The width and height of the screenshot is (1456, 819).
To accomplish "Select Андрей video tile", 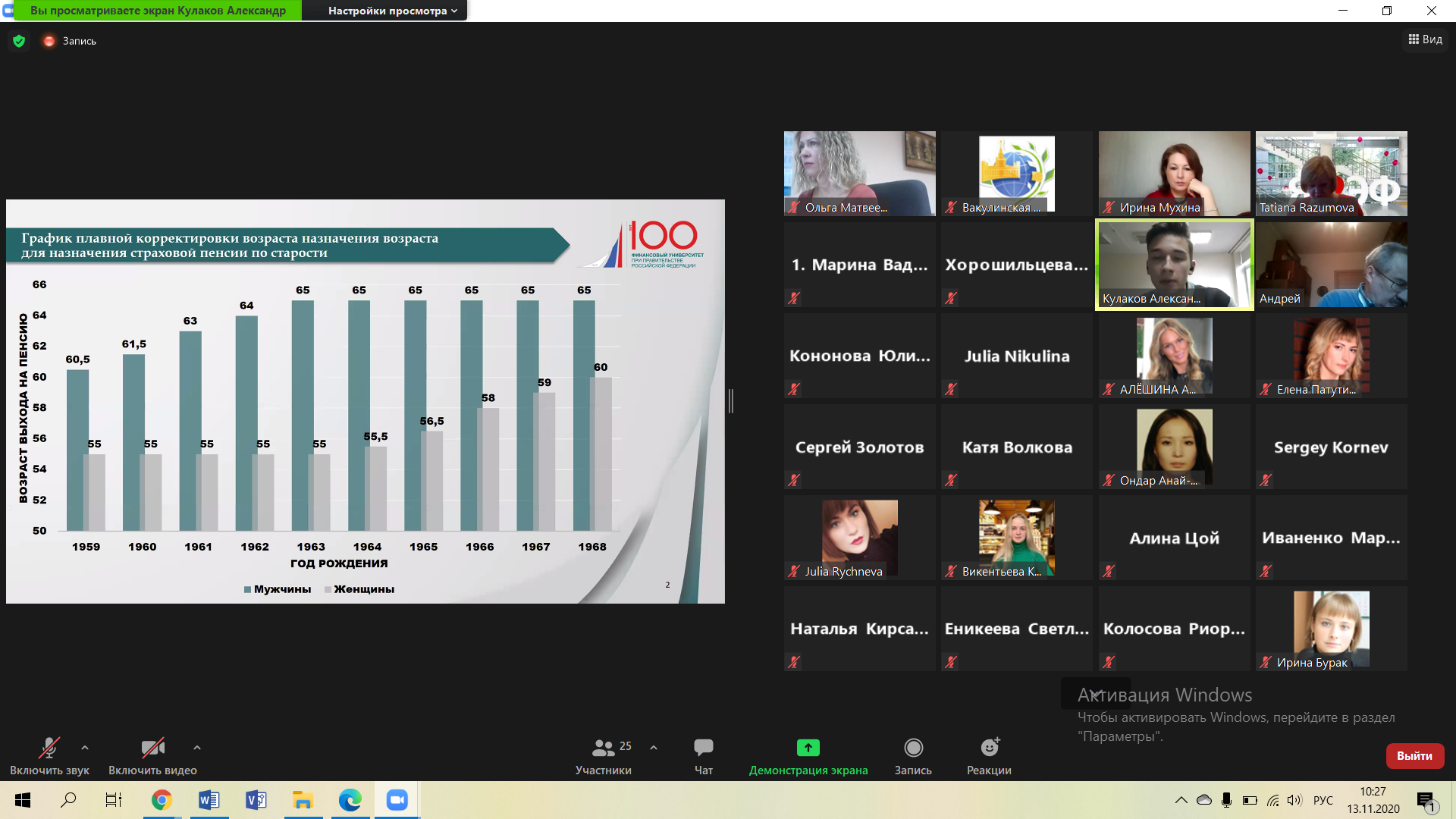I will point(1332,265).
